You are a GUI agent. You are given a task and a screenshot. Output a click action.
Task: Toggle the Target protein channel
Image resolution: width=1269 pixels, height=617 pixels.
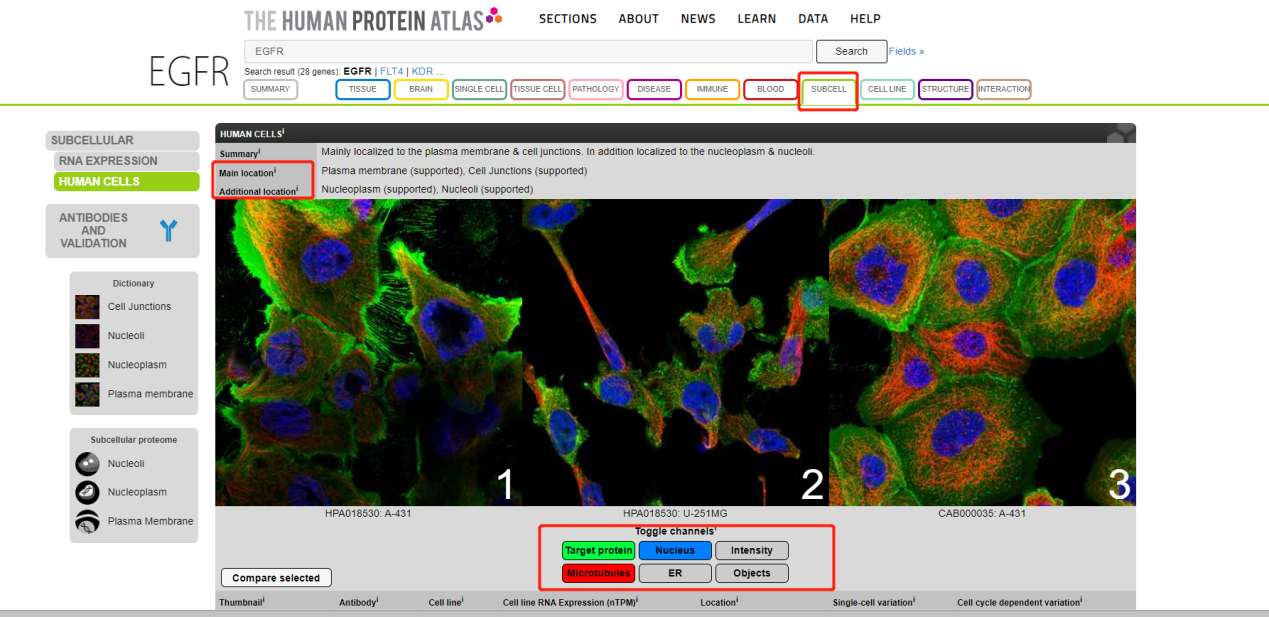(598, 550)
